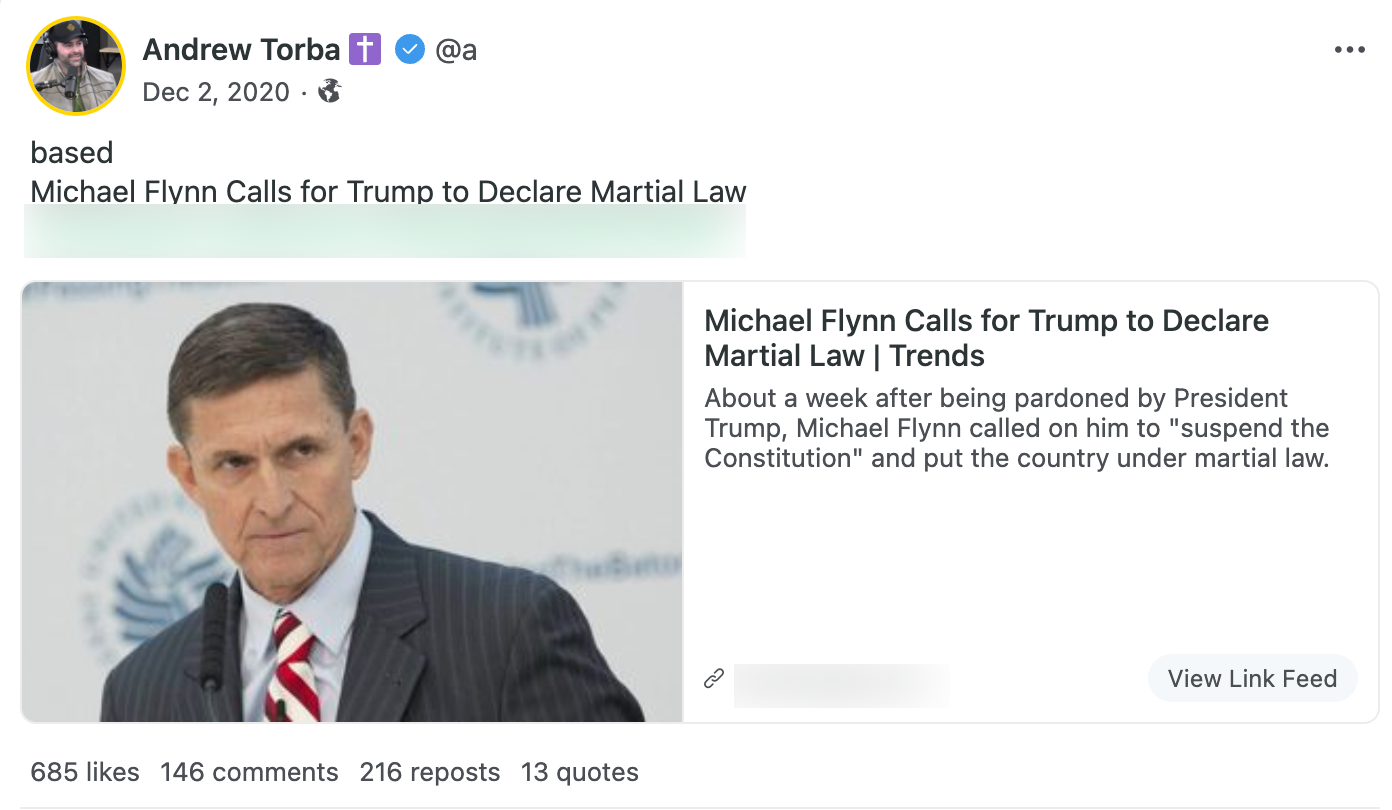1392x810 pixels.
Task: Click the globe public-visibility icon
Action: click(329, 91)
